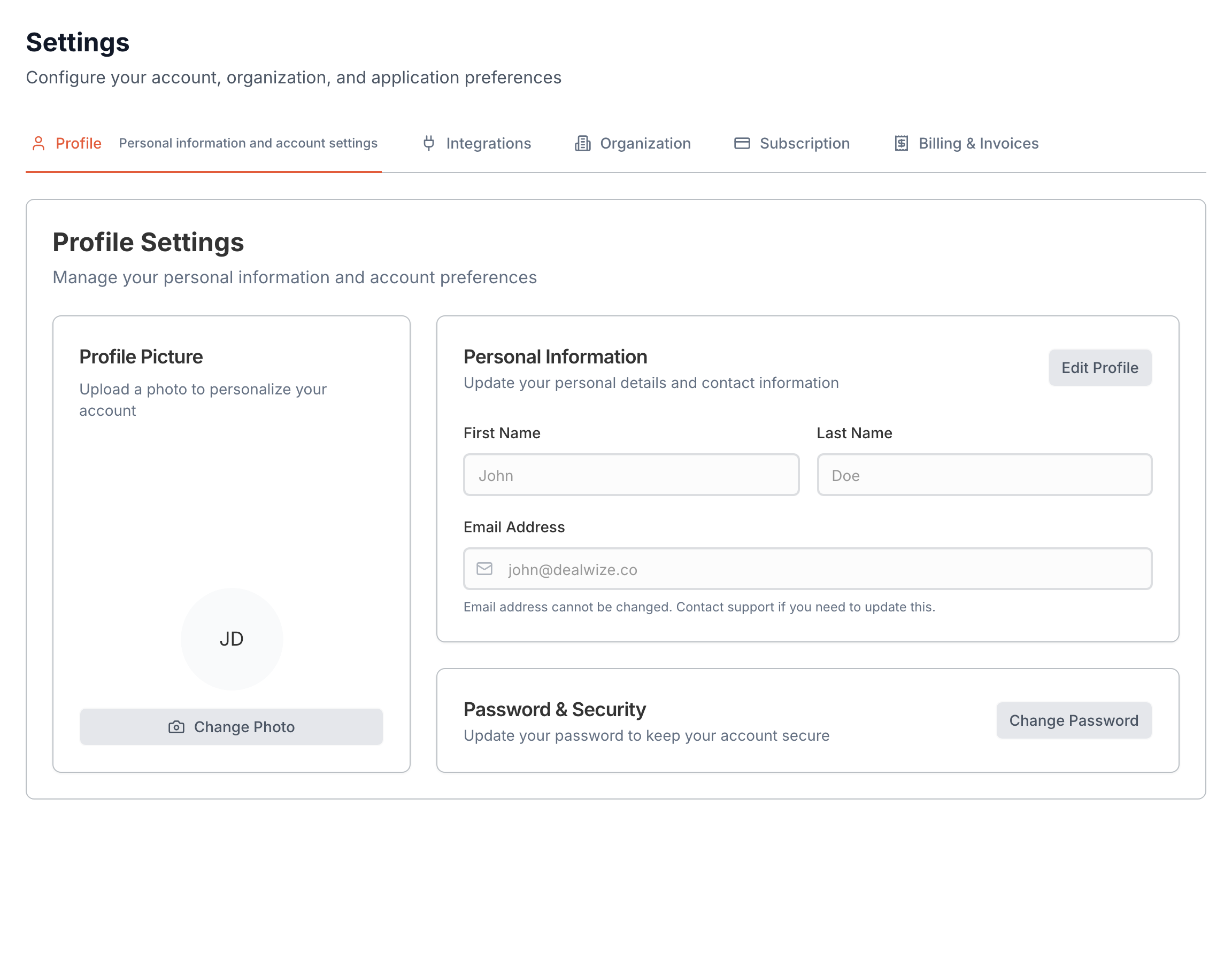This screenshot has width=1232, height=962.
Task: Select the Billing & Invoices tab
Action: click(967, 143)
